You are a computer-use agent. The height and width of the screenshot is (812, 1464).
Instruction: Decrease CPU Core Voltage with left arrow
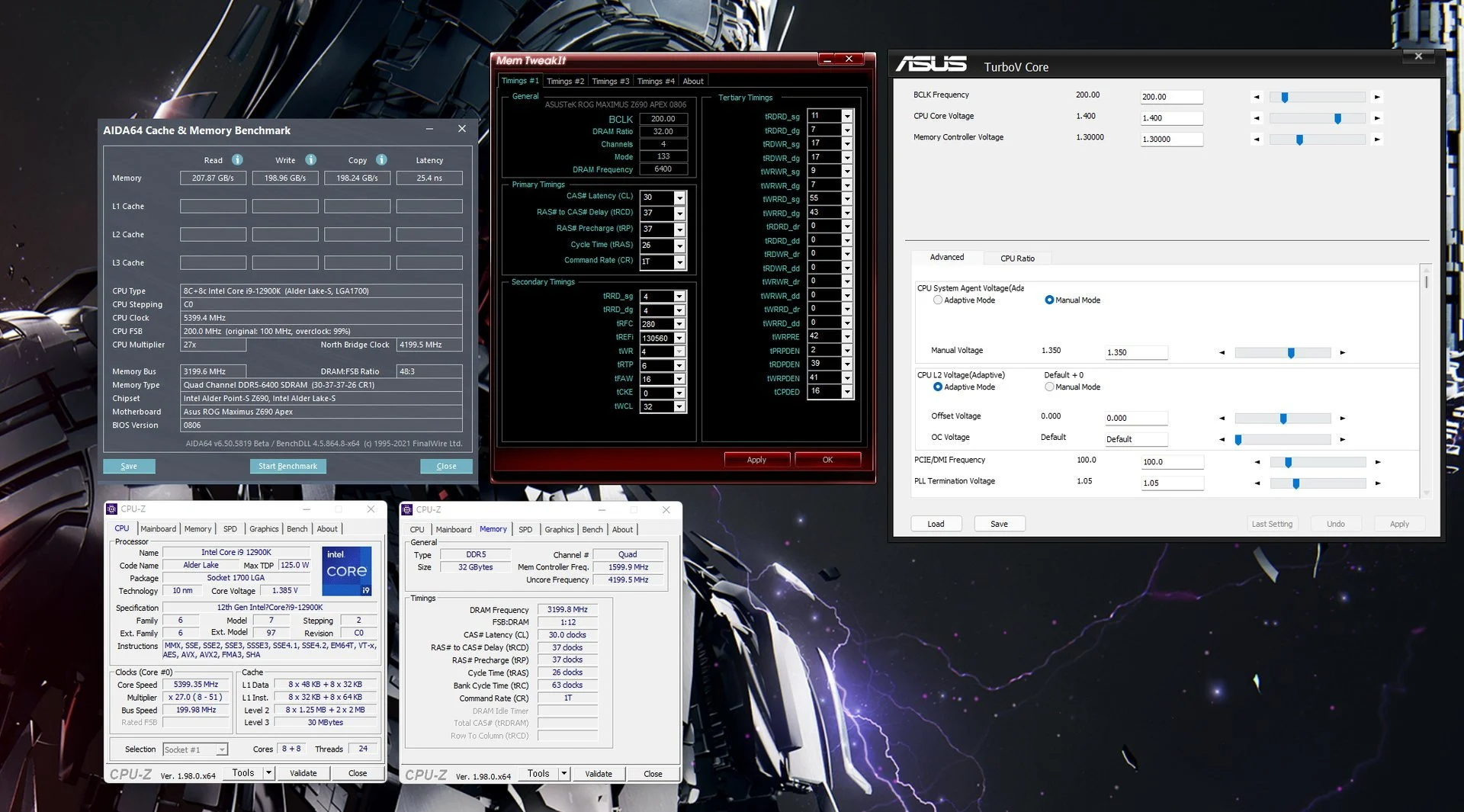coord(1257,118)
